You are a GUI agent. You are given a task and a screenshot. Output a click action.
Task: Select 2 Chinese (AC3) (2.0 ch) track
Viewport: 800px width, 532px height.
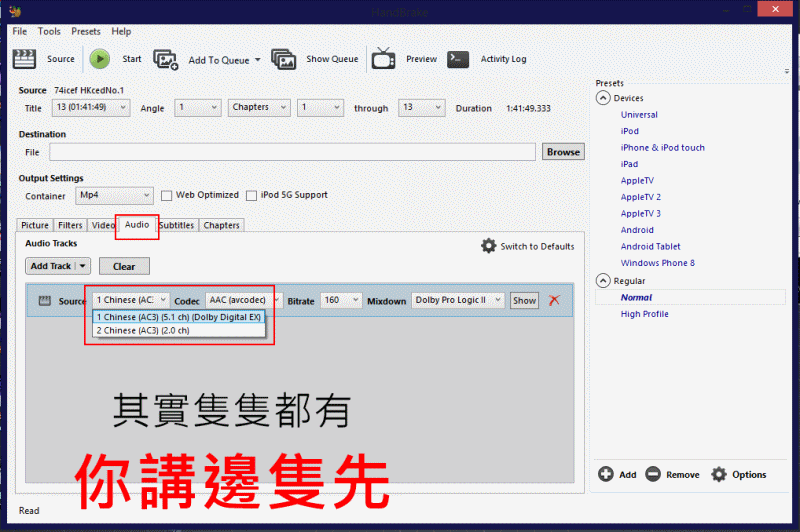click(143, 330)
